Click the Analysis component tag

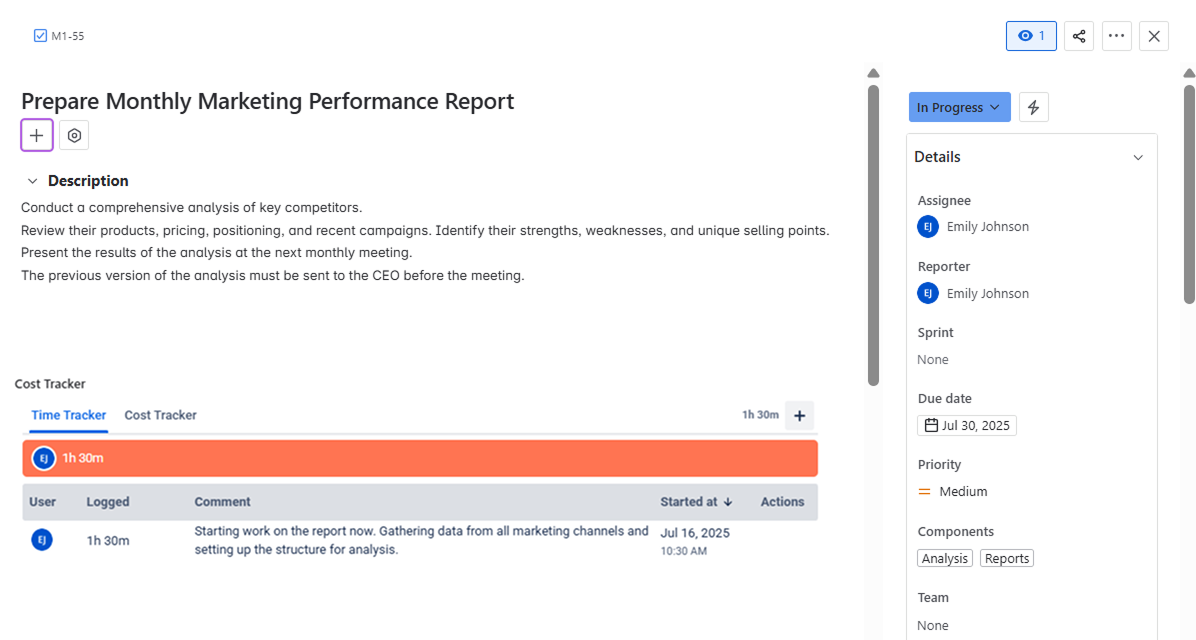point(945,558)
